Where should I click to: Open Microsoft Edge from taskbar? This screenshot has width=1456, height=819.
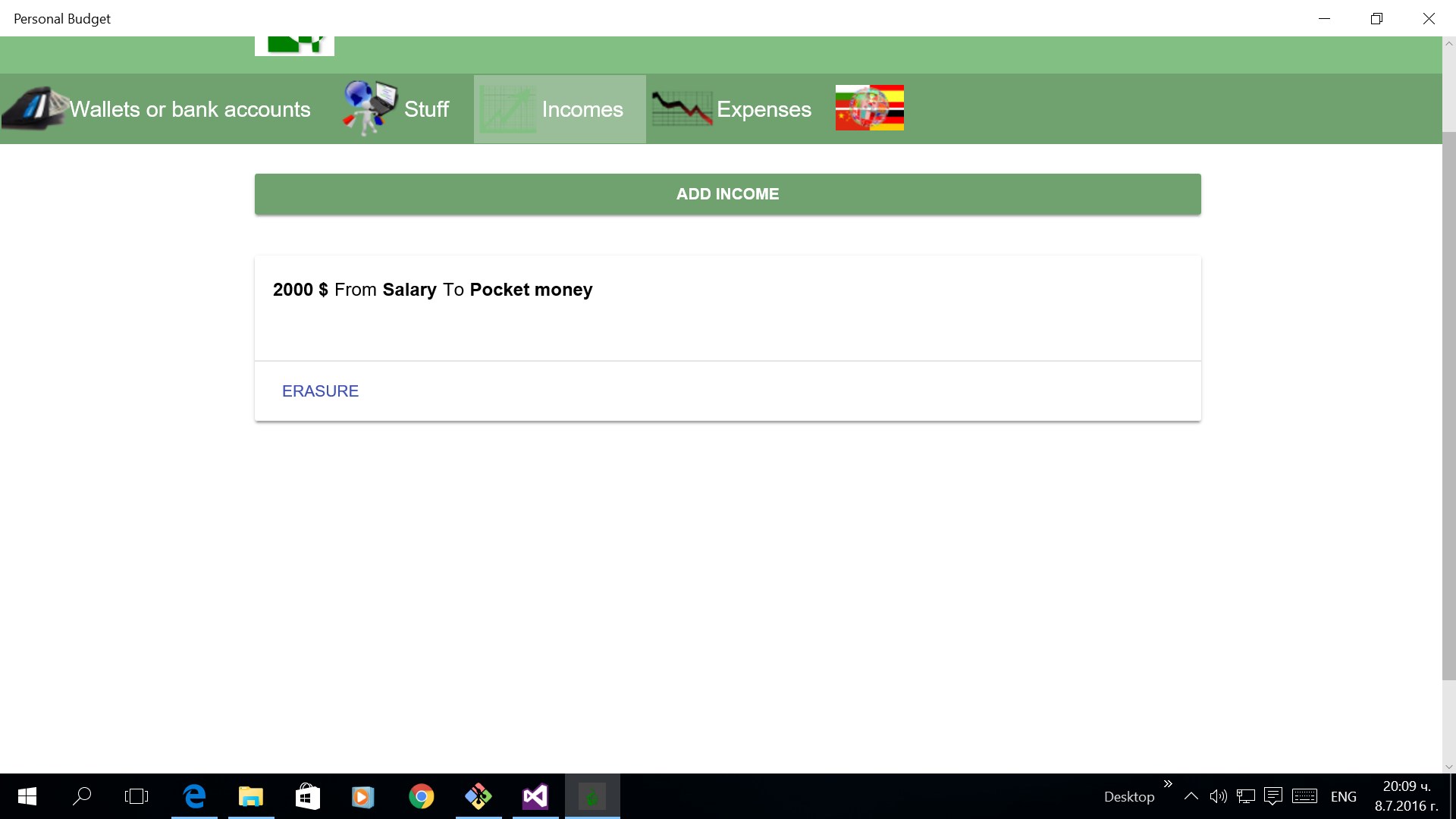click(x=195, y=796)
